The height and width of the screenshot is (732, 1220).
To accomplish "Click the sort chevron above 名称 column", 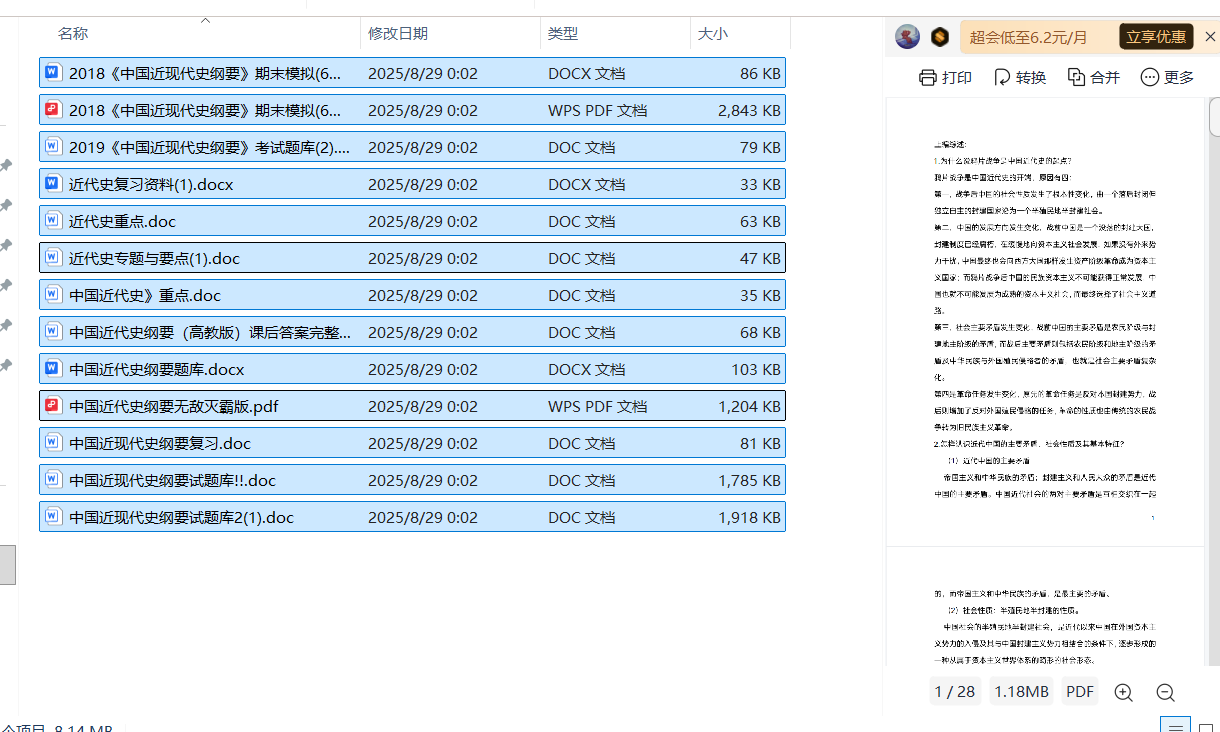I will pyautogui.click(x=206, y=19).
